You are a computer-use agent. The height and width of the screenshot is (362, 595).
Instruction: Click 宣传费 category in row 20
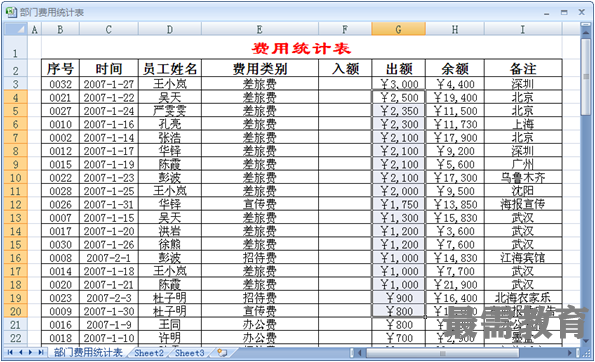(260, 312)
